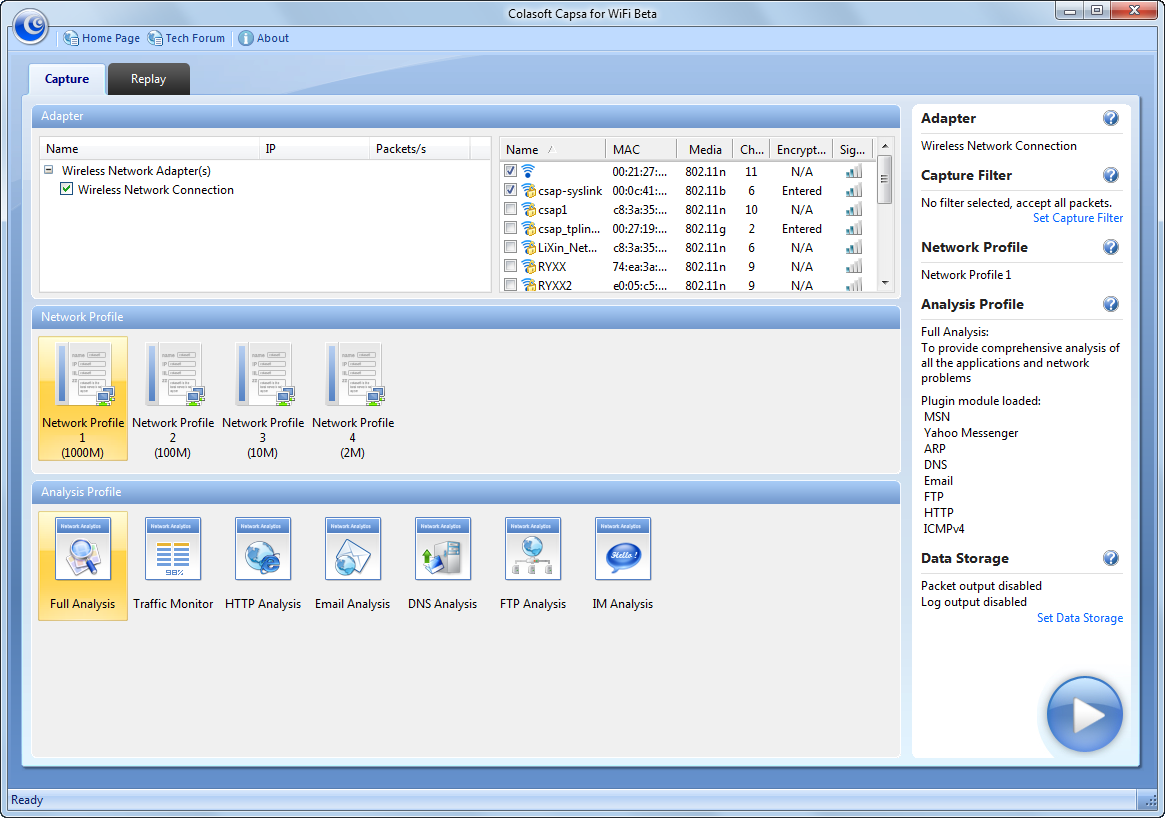Viewport: 1165px width, 818px height.
Task: Check the csap1 access point checkbox
Action: coord(510,209)
